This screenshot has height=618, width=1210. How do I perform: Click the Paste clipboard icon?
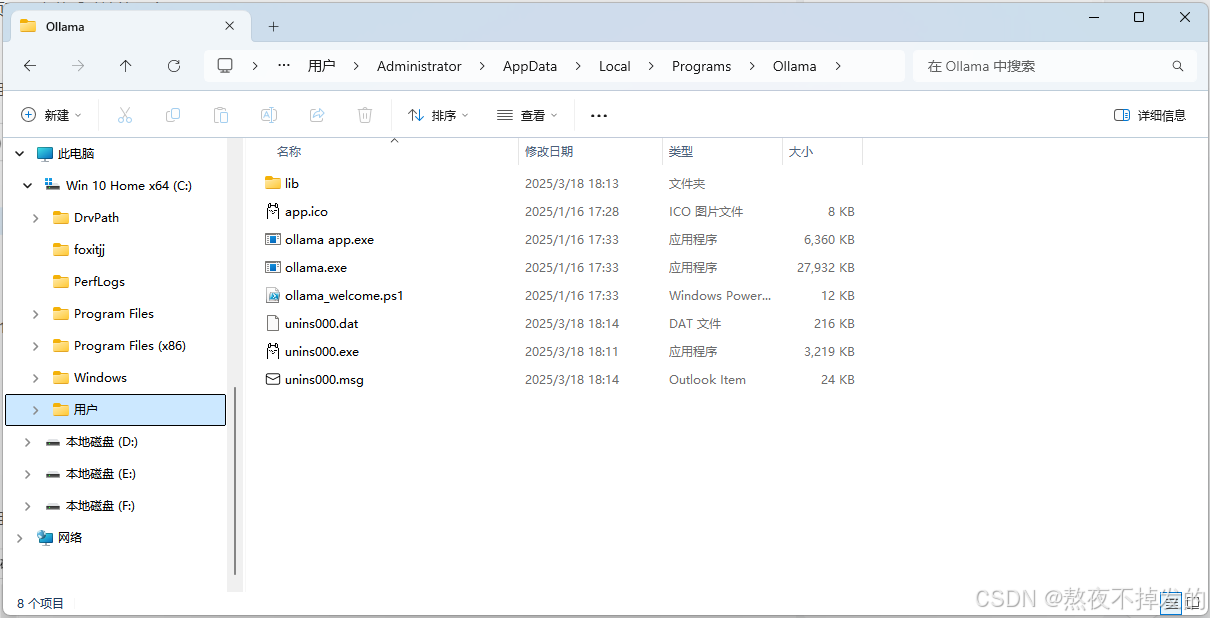point(221,115)
